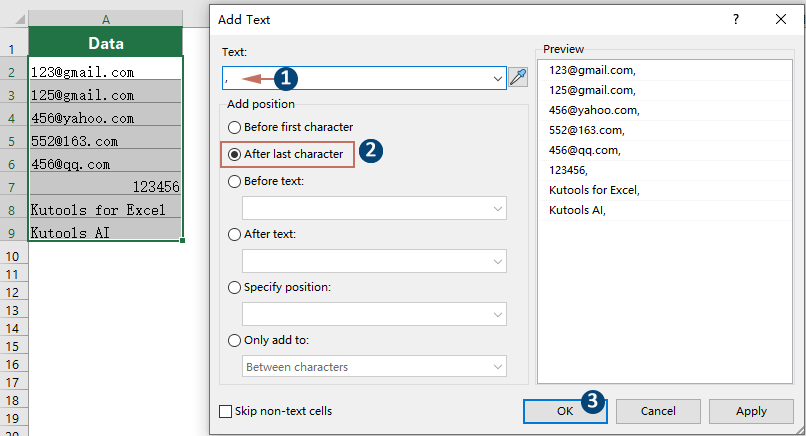The height and width of the screenshot is (436, 806).
Task: Open the After text dropdown list
Action: tap(498, 261)
